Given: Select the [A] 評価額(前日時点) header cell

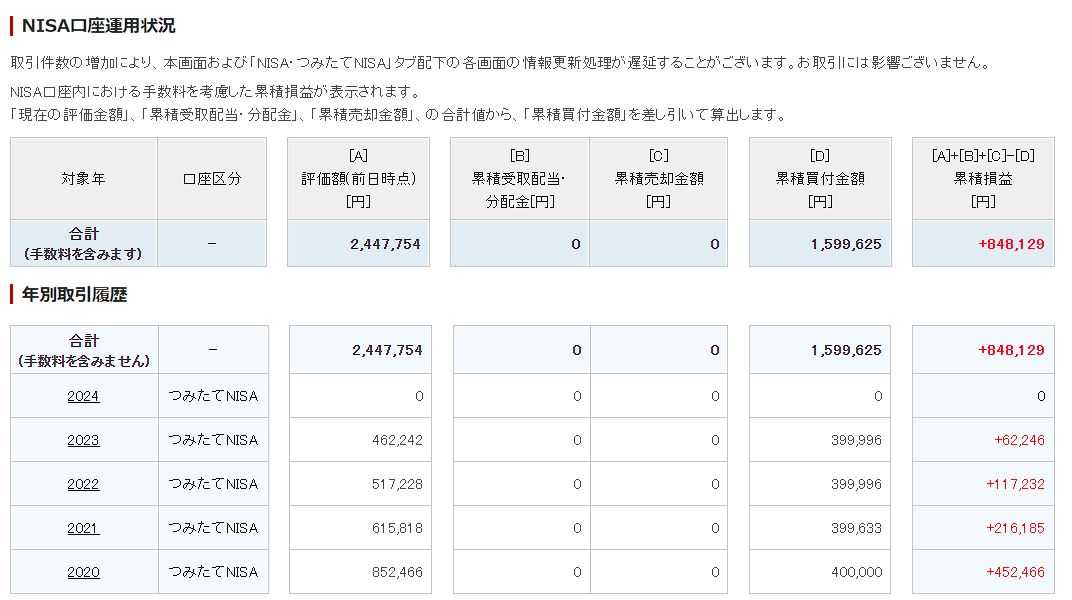Looking at the screenshot, I should click(358, 179).
